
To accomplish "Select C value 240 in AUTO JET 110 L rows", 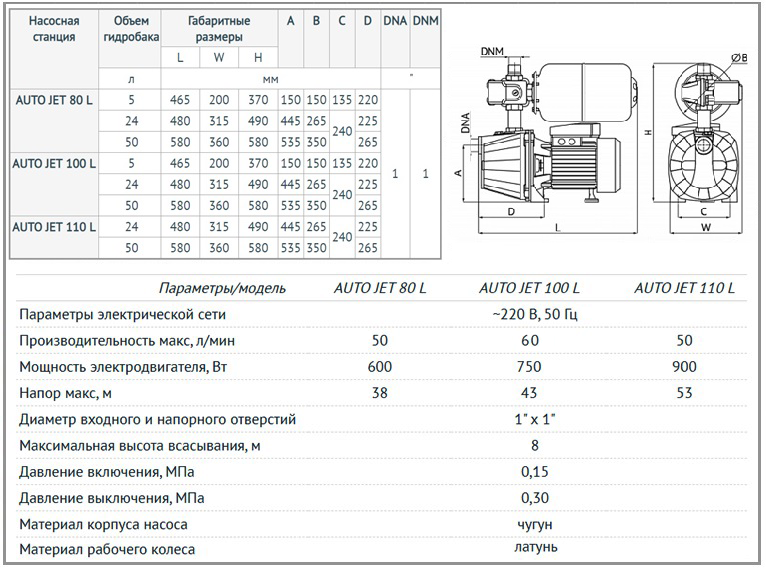I will tap(342, 237).
